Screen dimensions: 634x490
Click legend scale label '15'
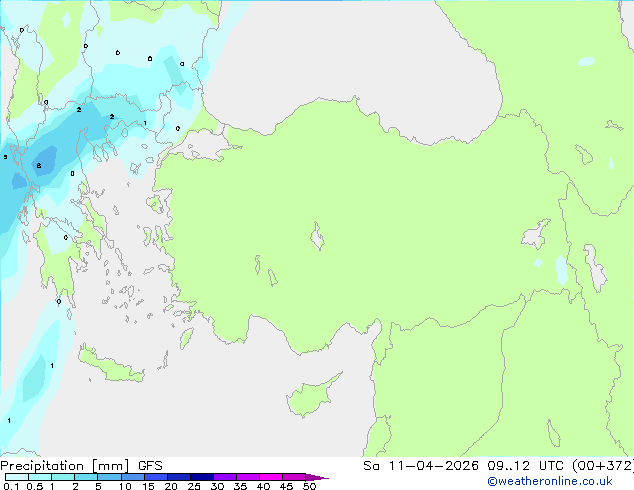pyautogui.click(x=148, y=486)
